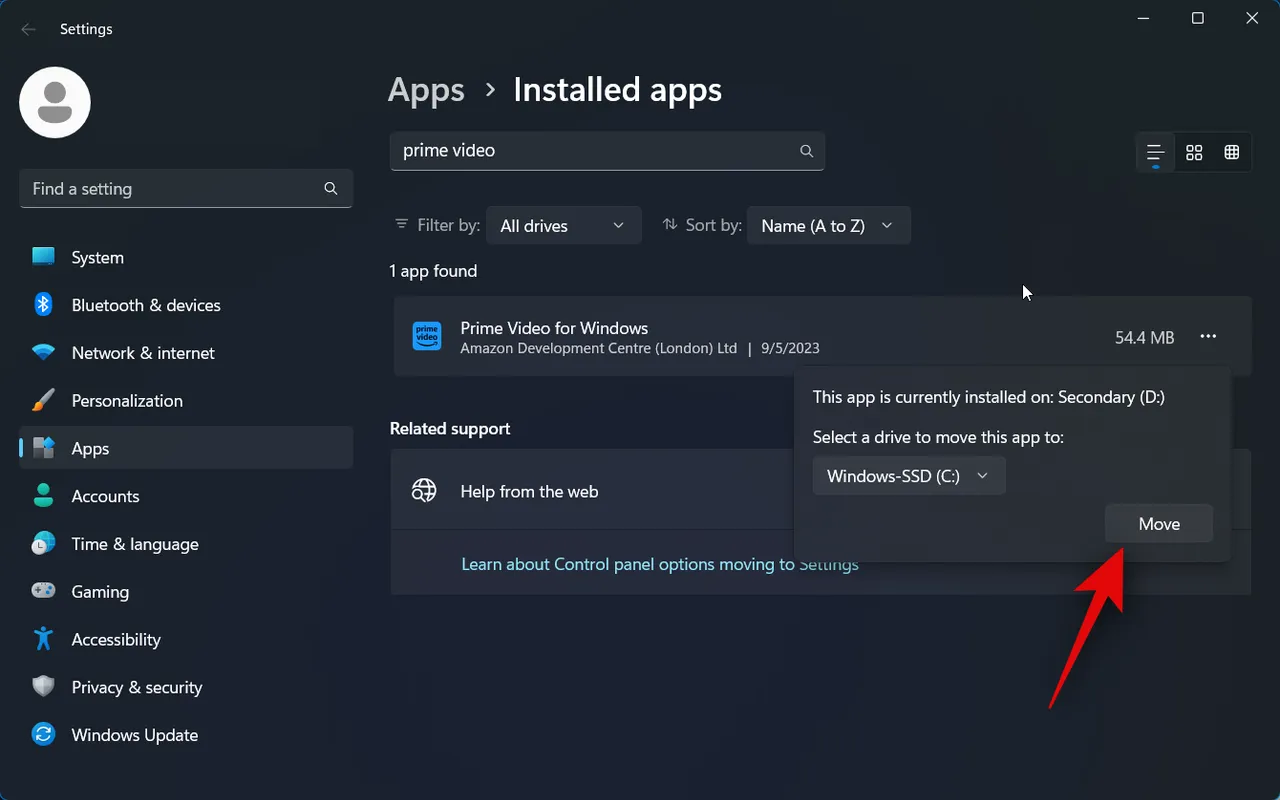
Task: Click the Accounts person icon
Action: coord(43,496)
